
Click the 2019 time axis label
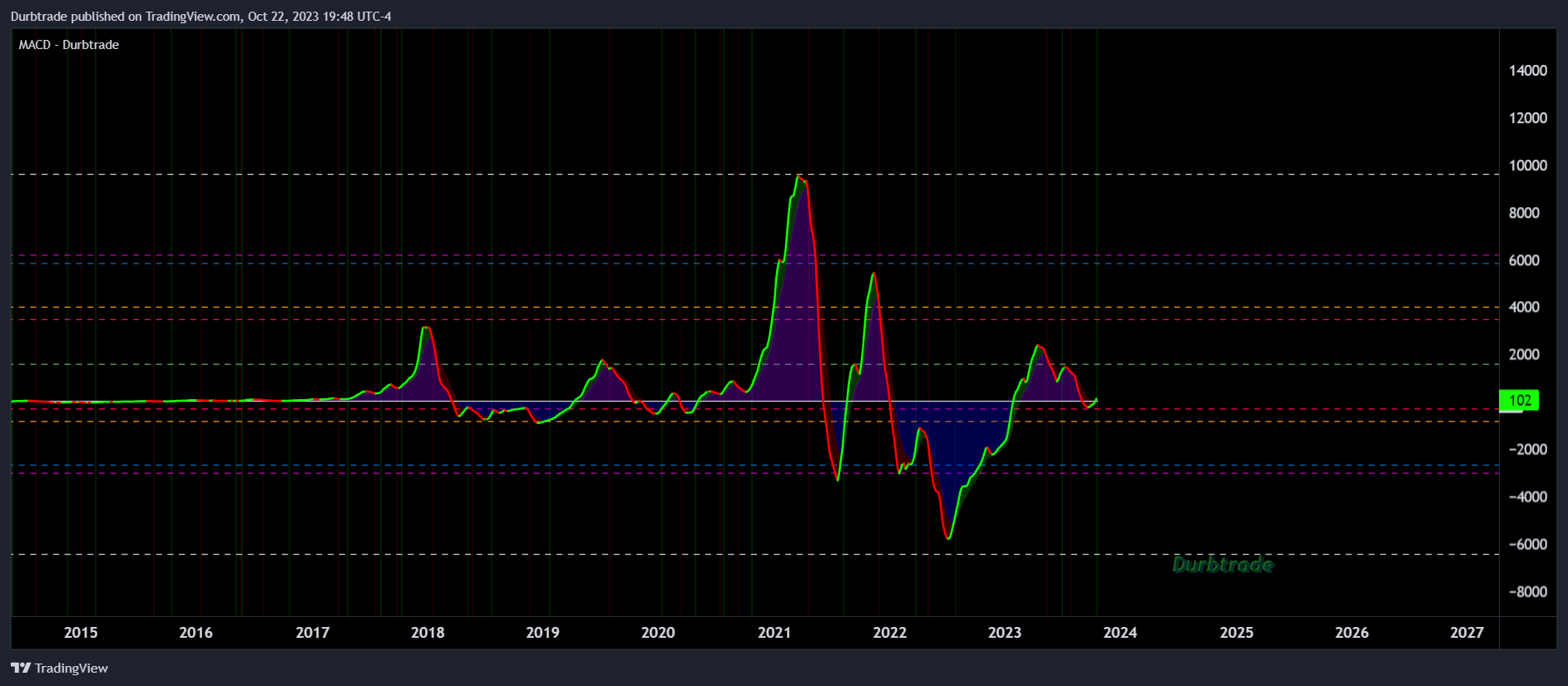(542, 633)
